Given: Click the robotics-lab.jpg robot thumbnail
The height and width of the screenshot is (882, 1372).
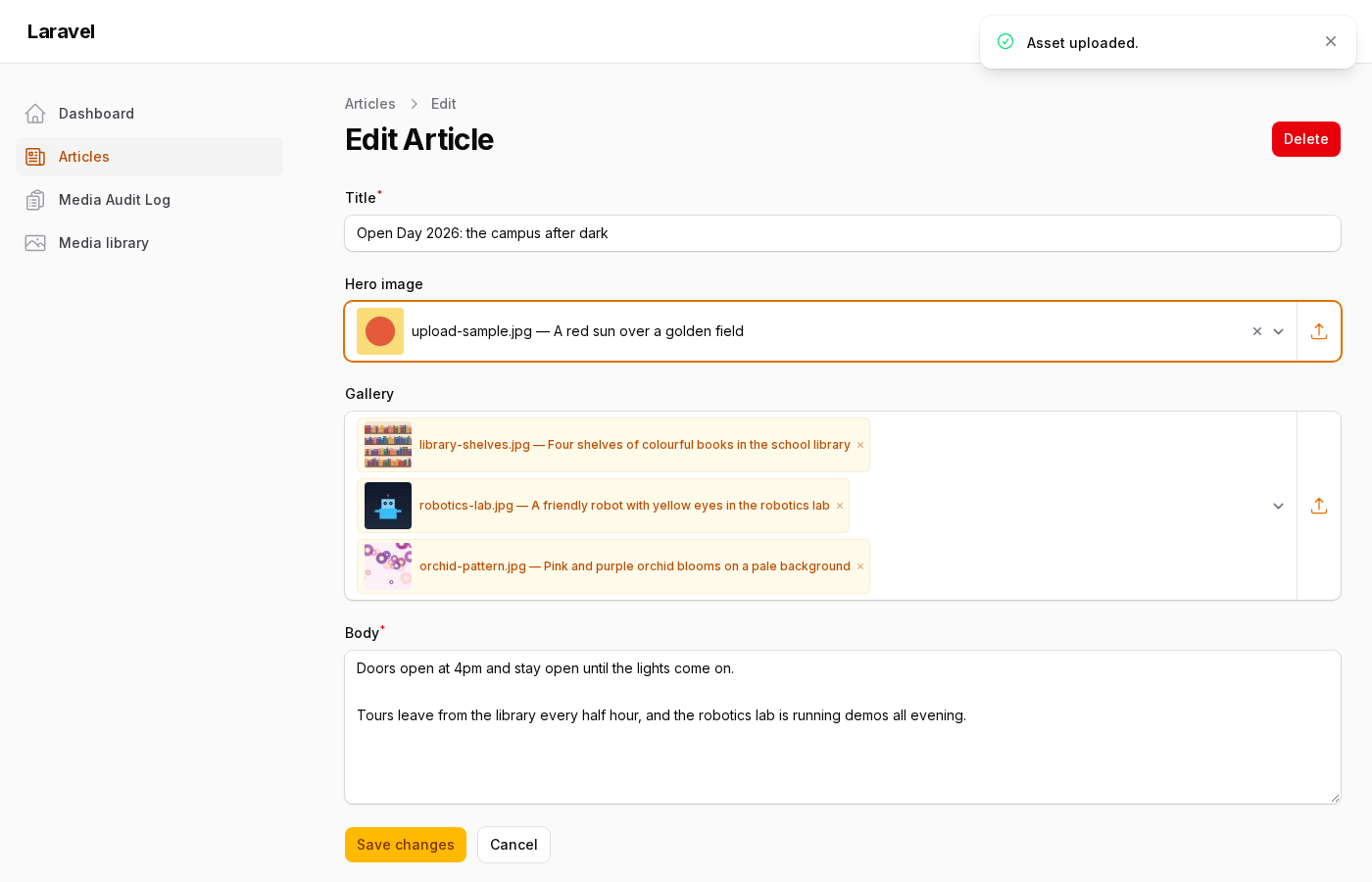Looking at the screenshot, I should point(388,506).
